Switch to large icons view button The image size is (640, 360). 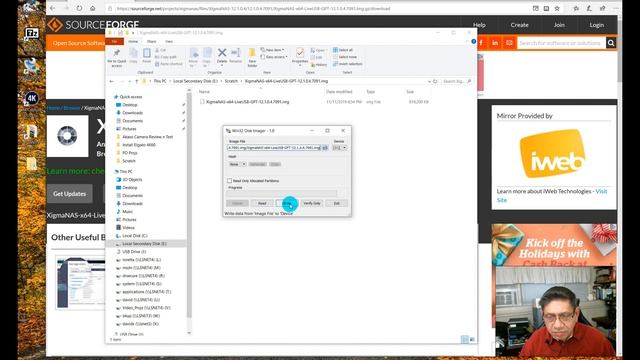coord(472,339)
